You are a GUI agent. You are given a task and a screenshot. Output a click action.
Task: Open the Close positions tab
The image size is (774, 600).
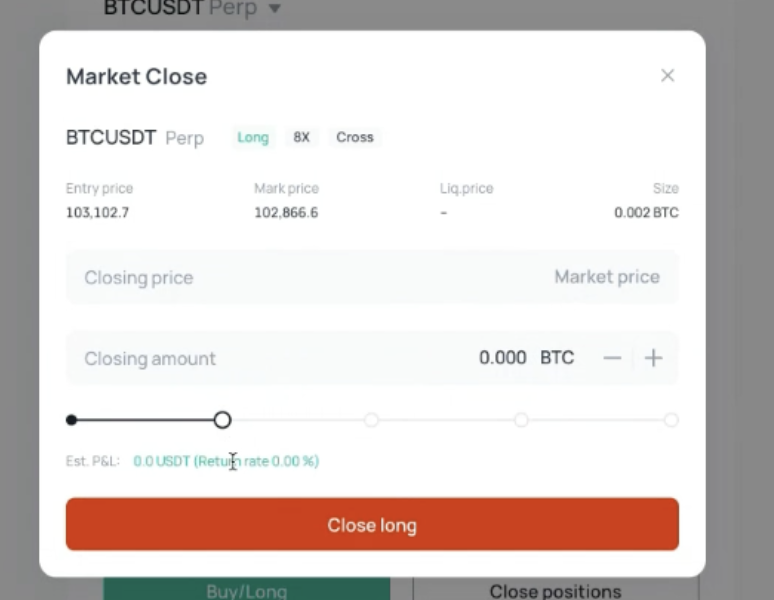(555, 590)
